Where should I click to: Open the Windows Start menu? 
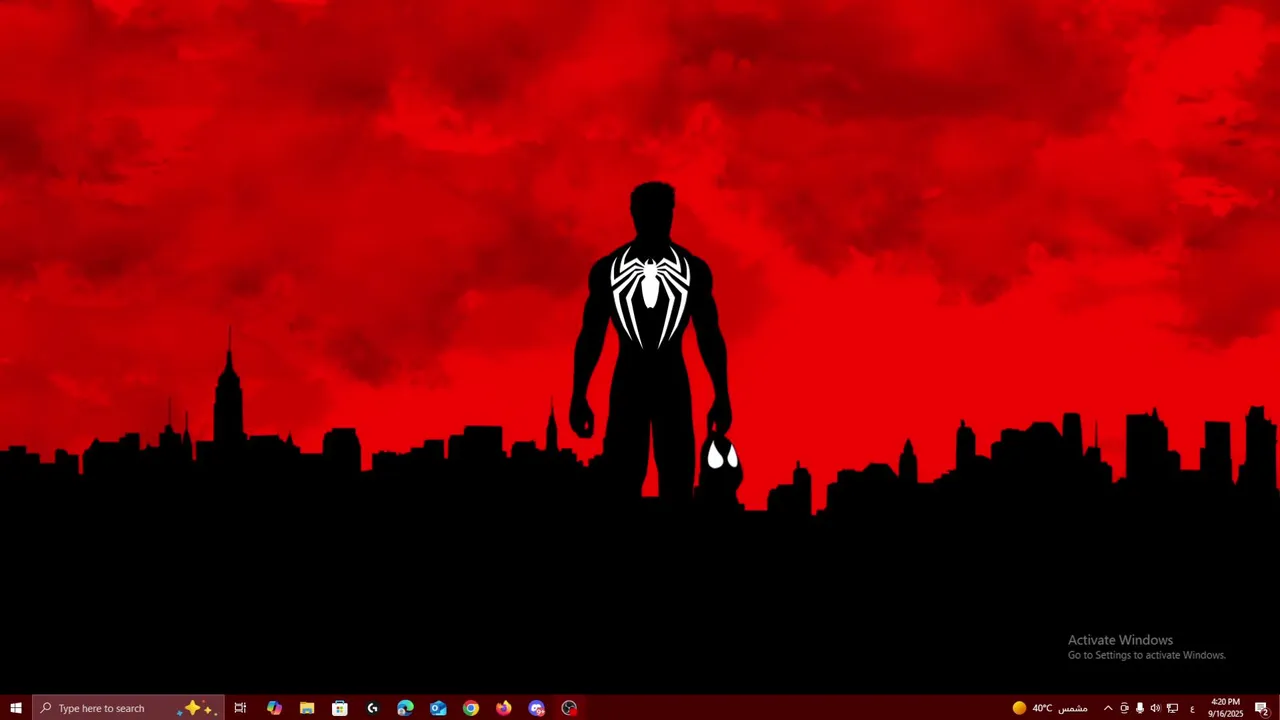tap(16, 708)
